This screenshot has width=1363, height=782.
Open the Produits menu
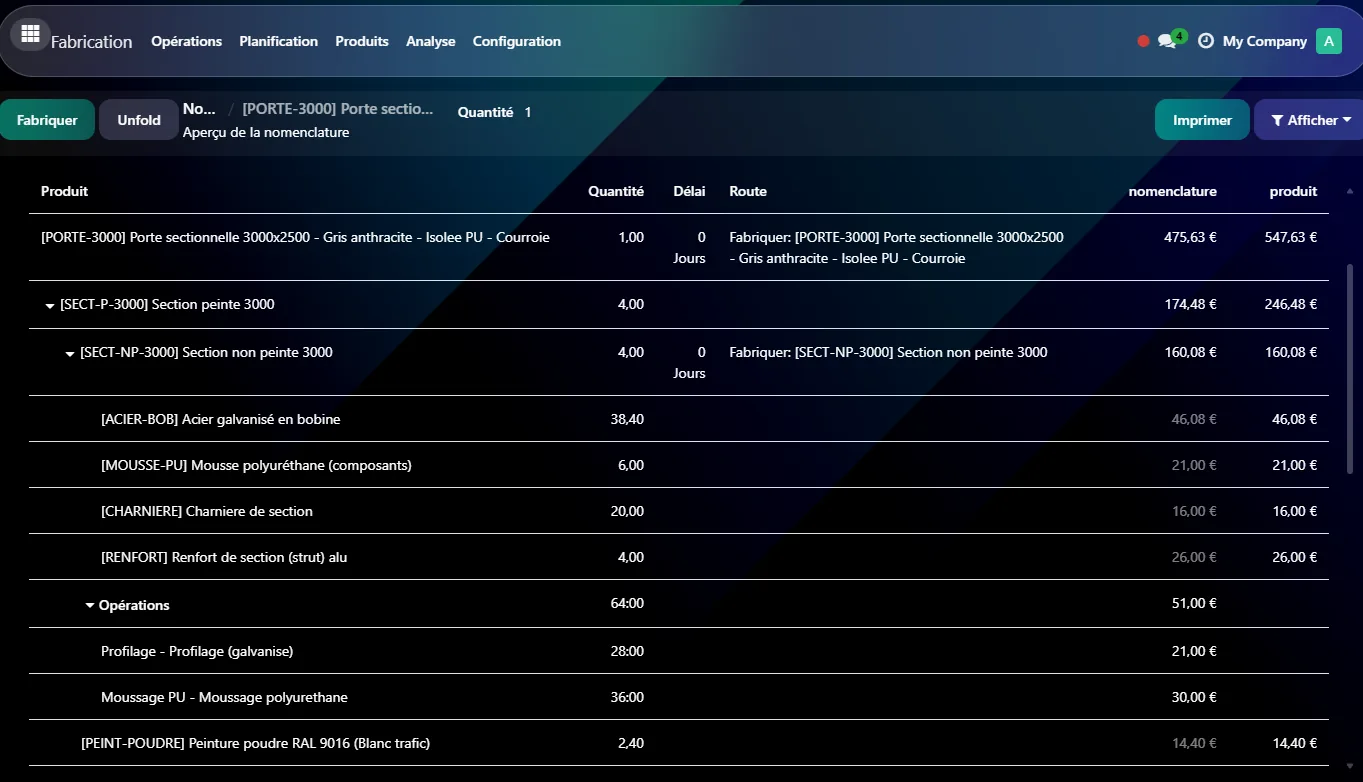pos(362,41)
